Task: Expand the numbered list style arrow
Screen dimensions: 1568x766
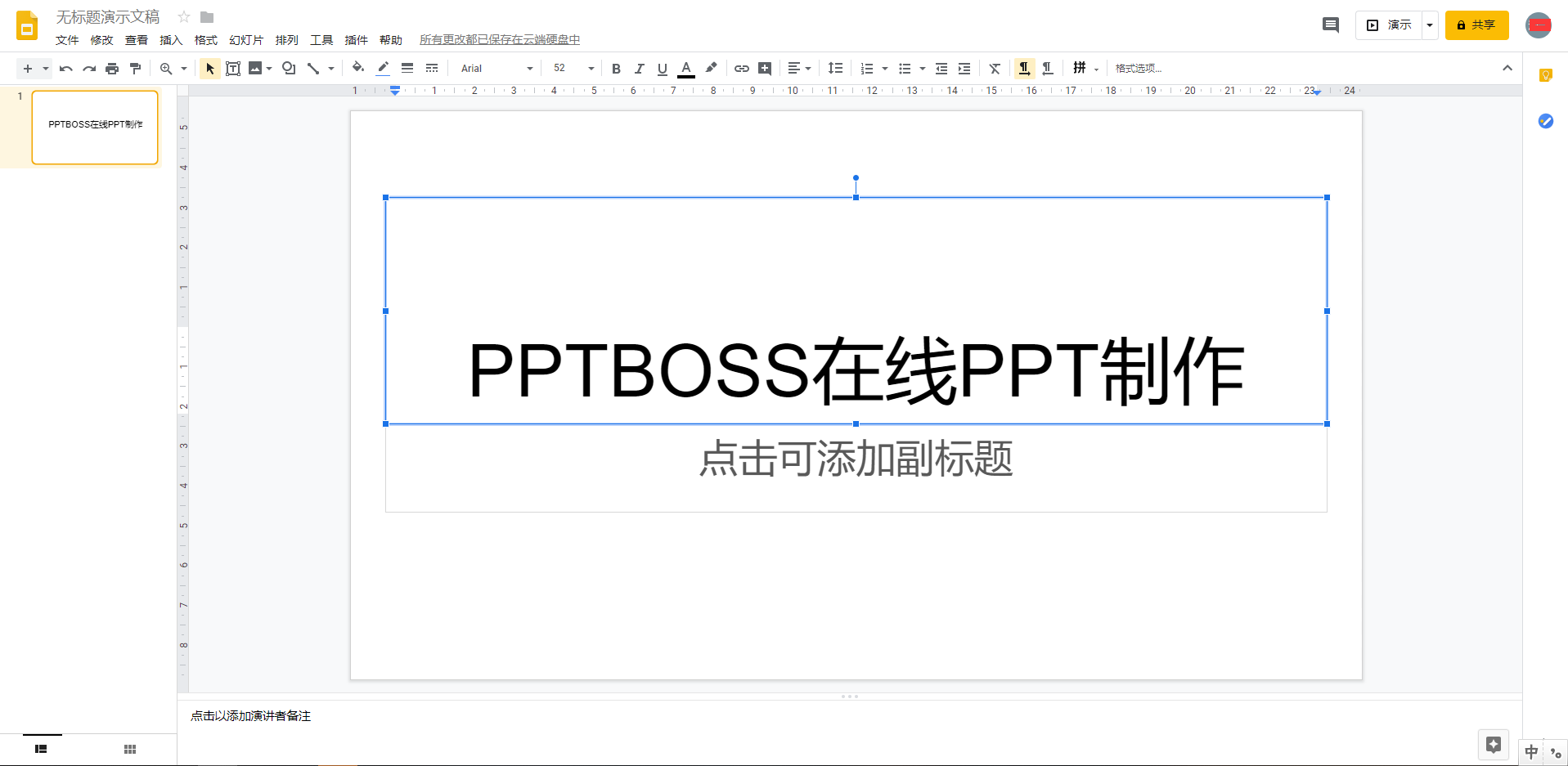Action: pyautogui.click(x=885, y=69)
